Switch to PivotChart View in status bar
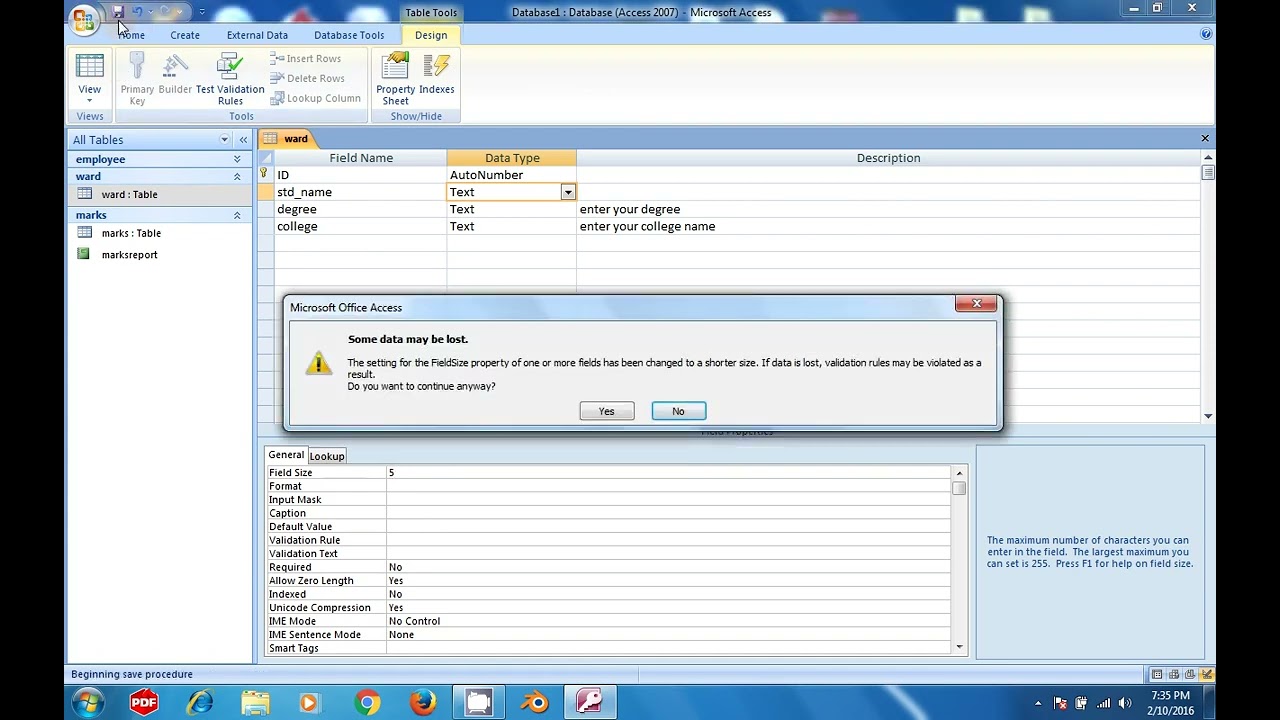 [x=1190, y=674]
